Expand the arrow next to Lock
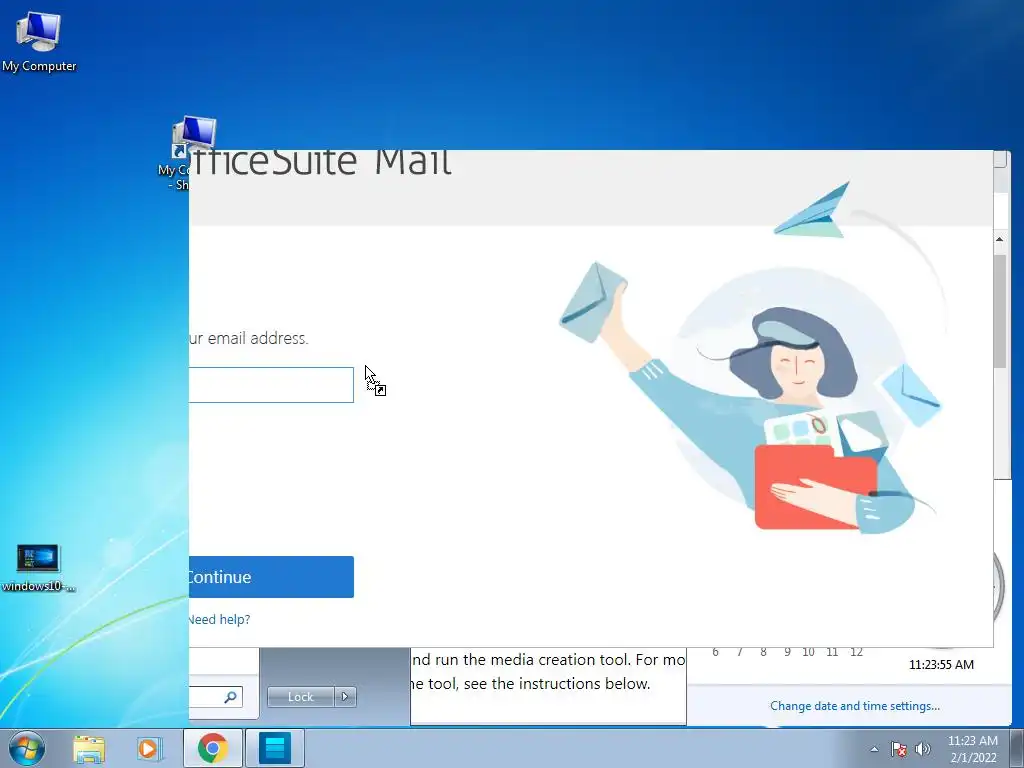This screenshot has width=1024, height=768. coord(345,697)
